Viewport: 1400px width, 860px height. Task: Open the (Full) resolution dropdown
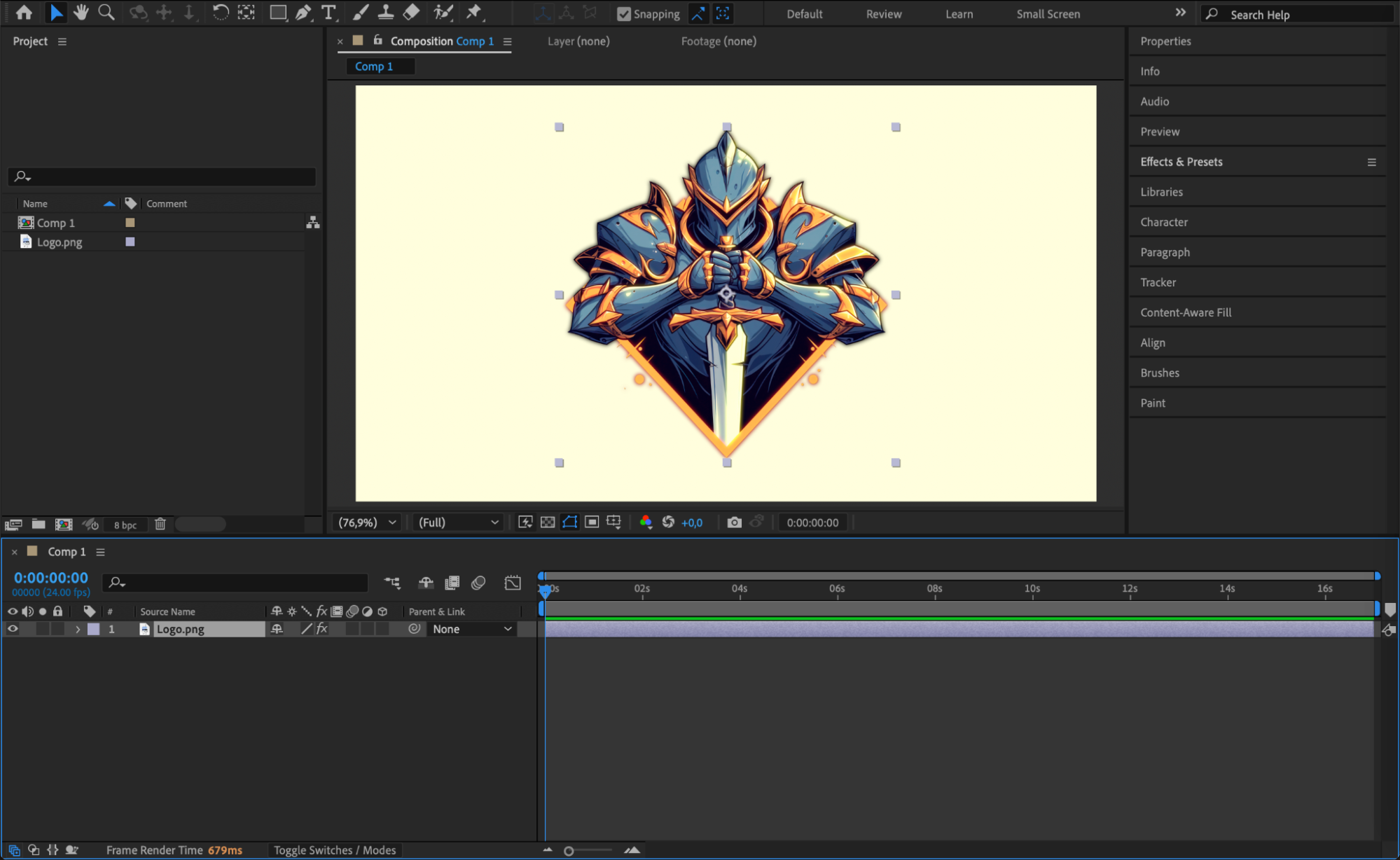pos(459,522)
